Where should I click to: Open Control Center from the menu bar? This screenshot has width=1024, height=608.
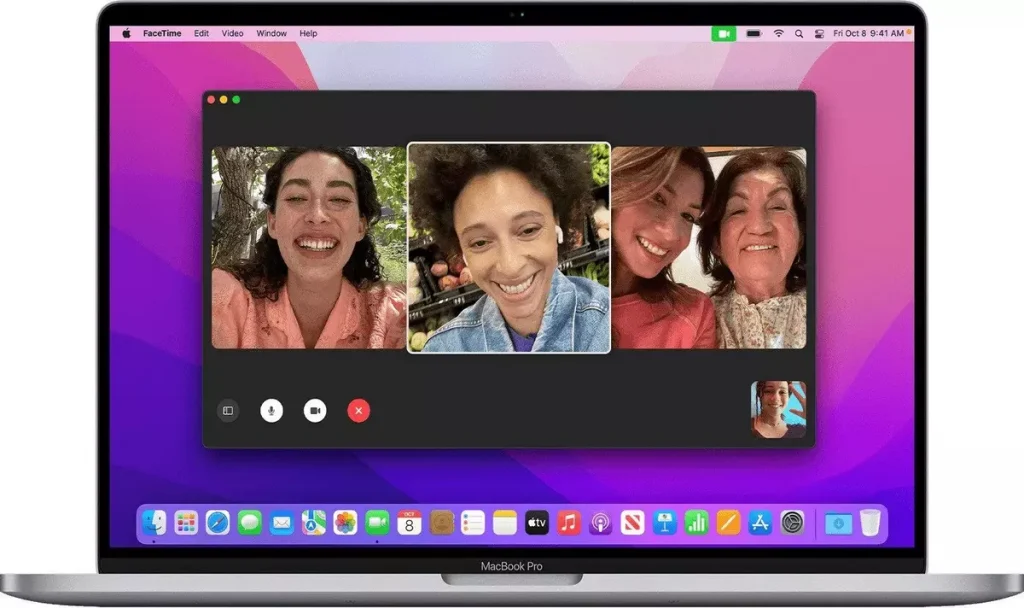(818, 33)
